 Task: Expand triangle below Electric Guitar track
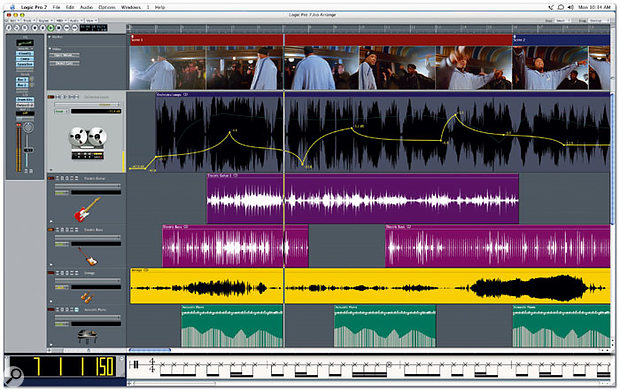(x=51, y=222)
